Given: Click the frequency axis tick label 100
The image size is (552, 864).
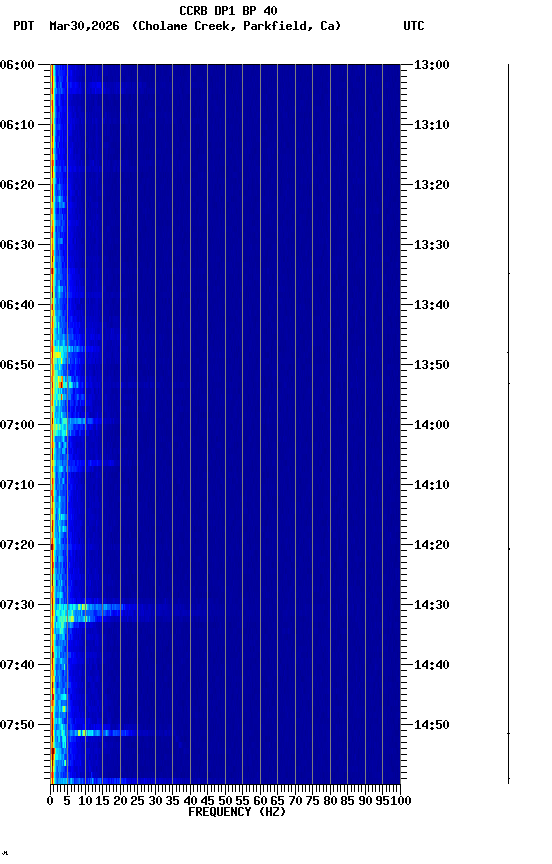Looking at the screenshot, I should [401, 802].
